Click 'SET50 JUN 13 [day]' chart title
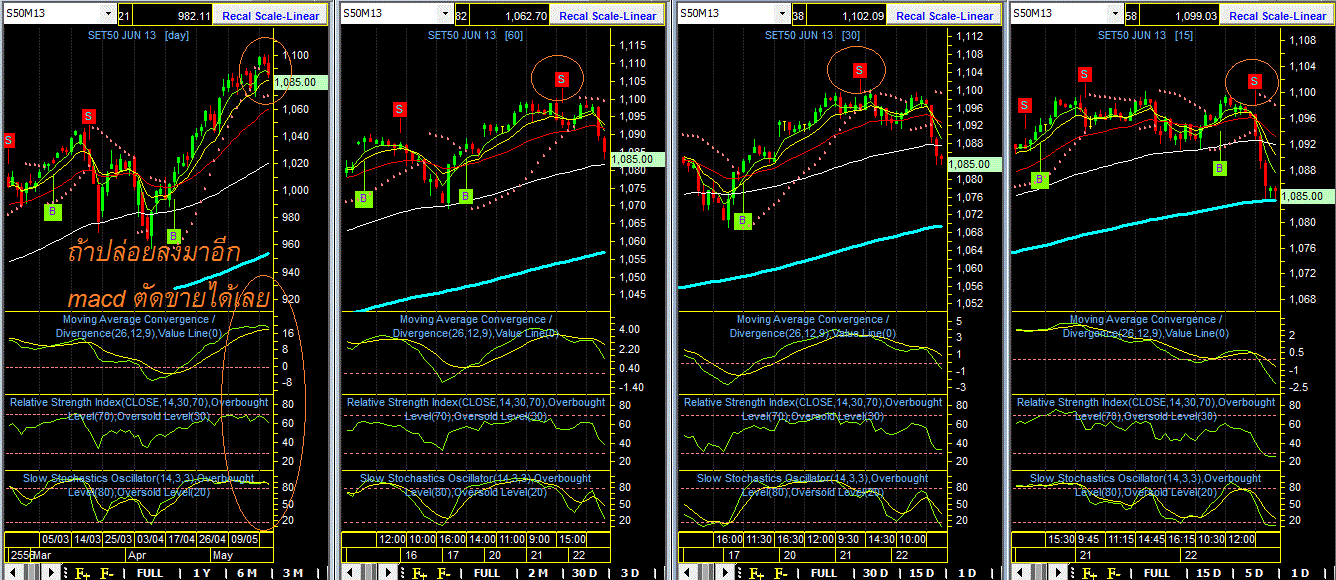1336x580 pixels. (x=138, y=35)
